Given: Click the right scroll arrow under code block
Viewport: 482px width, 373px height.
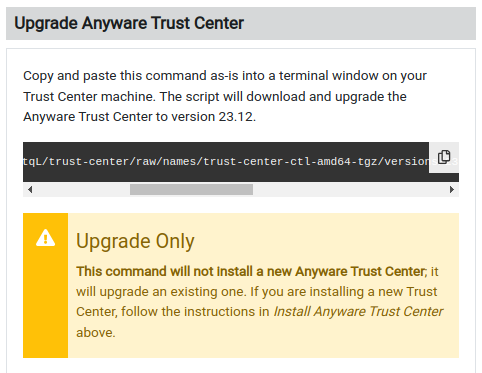Looking at the screenshot, I should (x=452, y=190).
